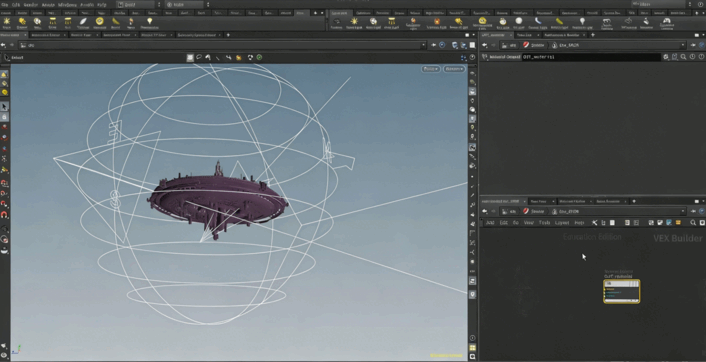Choose the Portal Light shelf tool

pyautogui.click(x=559, y=23)
